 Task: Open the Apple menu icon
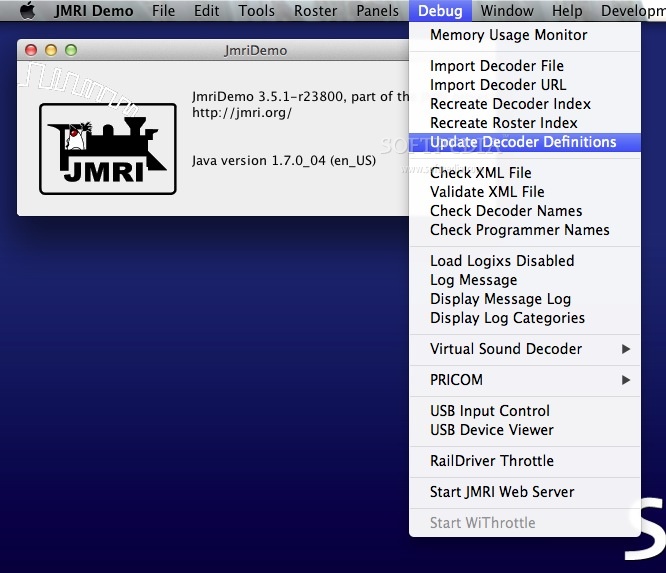pos(28,10)
